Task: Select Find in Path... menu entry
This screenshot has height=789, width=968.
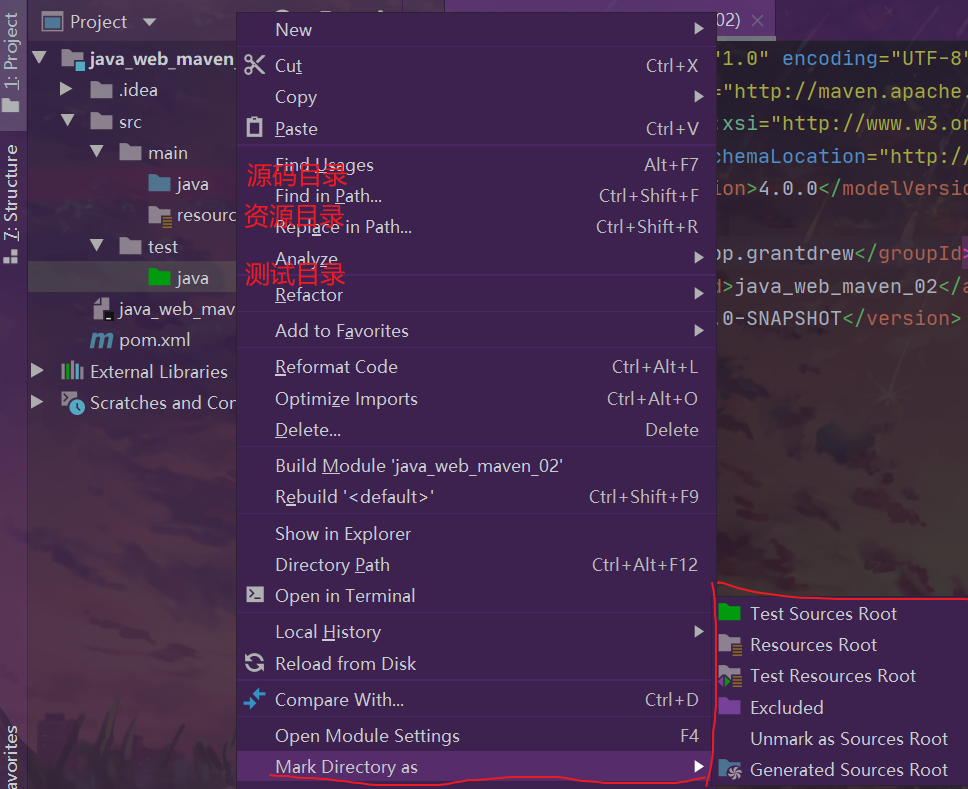Action: tap(476, 196)
